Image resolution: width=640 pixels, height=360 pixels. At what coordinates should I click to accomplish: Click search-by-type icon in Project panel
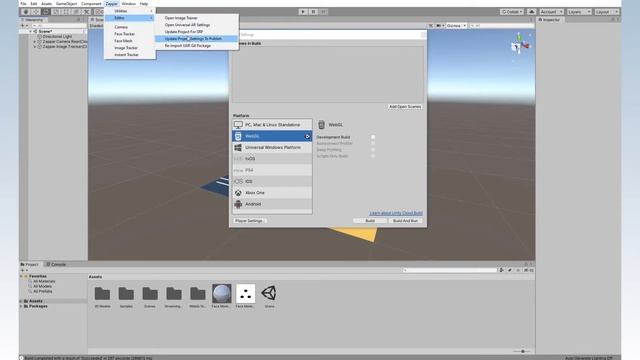pyautogui.click(x=502, y=270)
